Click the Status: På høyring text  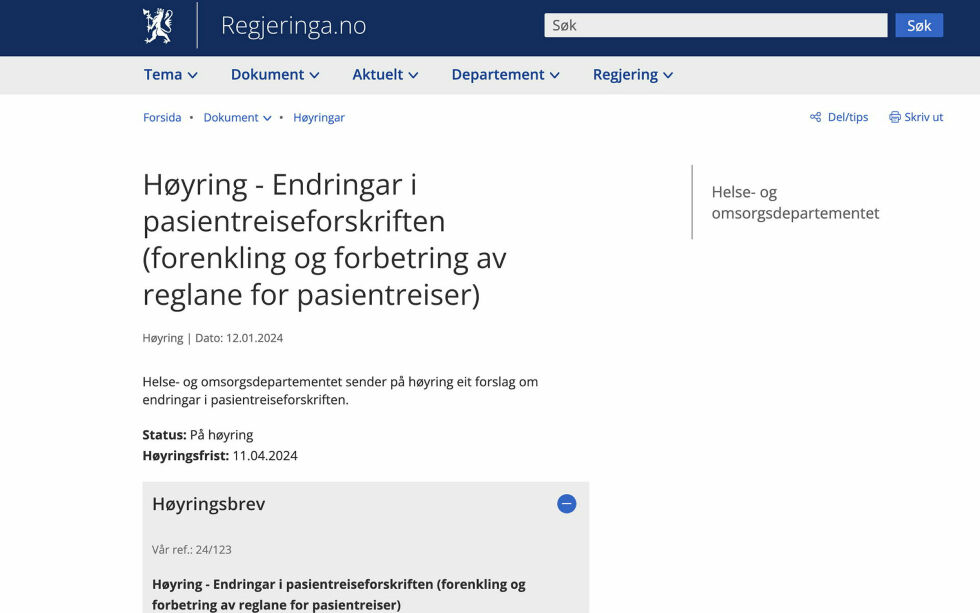198,435
